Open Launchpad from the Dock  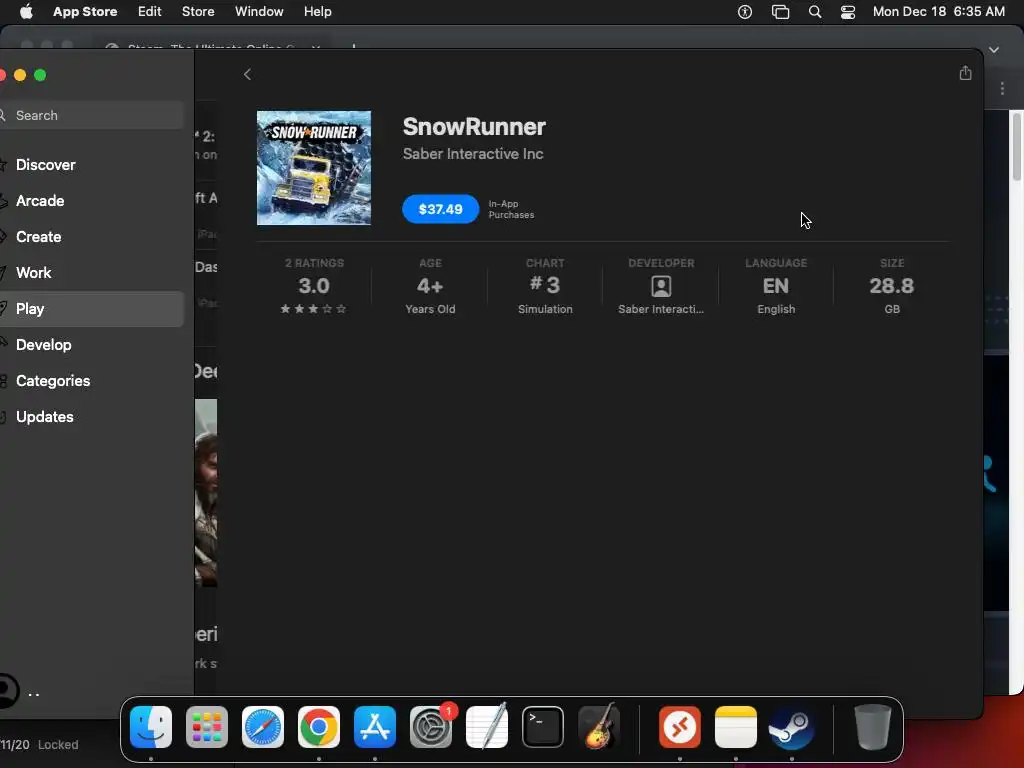coord(207,727)
